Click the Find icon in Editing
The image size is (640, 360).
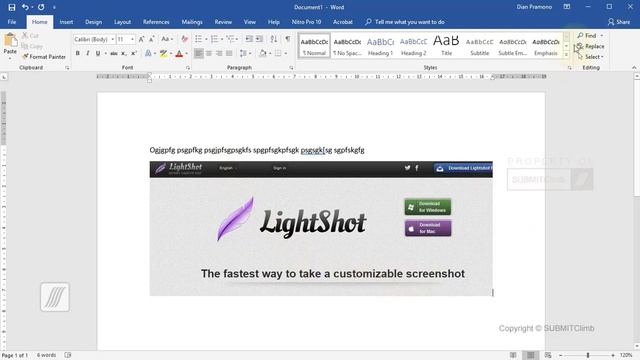pos(587,36)
